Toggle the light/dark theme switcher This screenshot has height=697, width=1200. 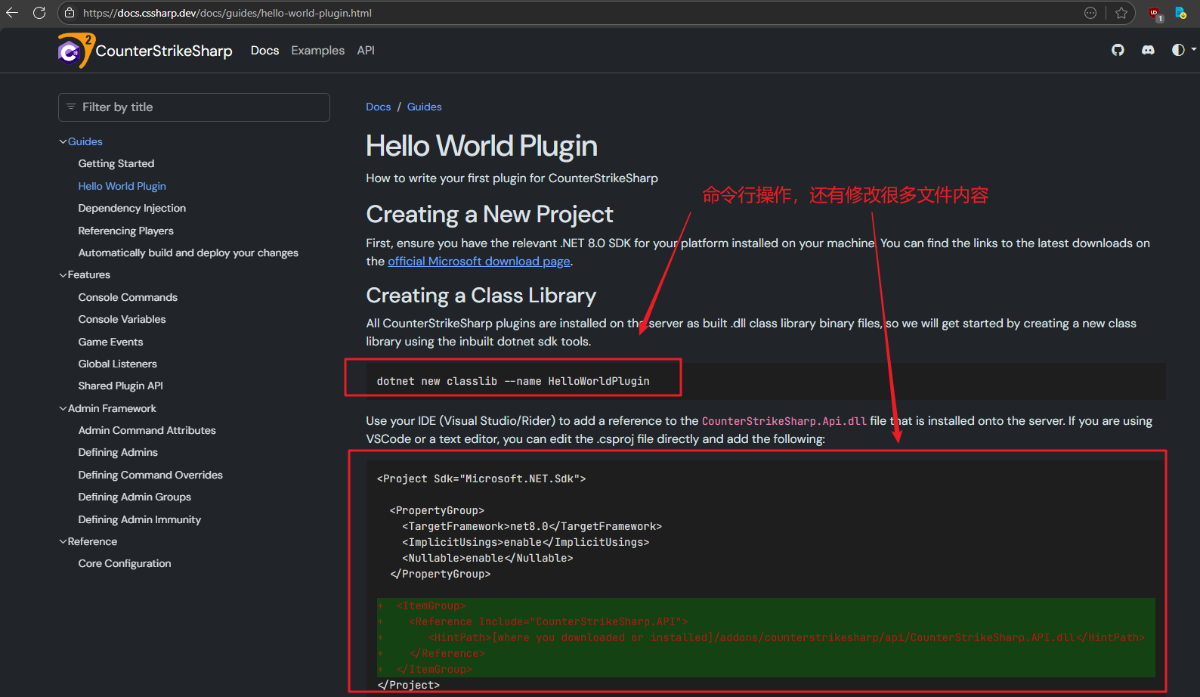1182,50
